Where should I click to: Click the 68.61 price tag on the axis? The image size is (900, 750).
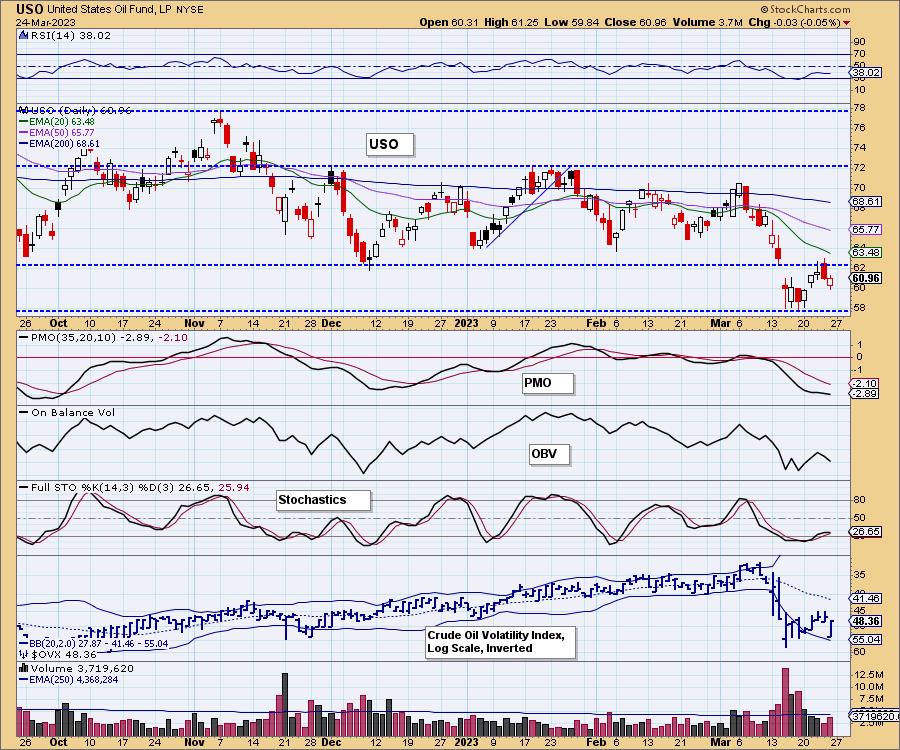(867, 202)
